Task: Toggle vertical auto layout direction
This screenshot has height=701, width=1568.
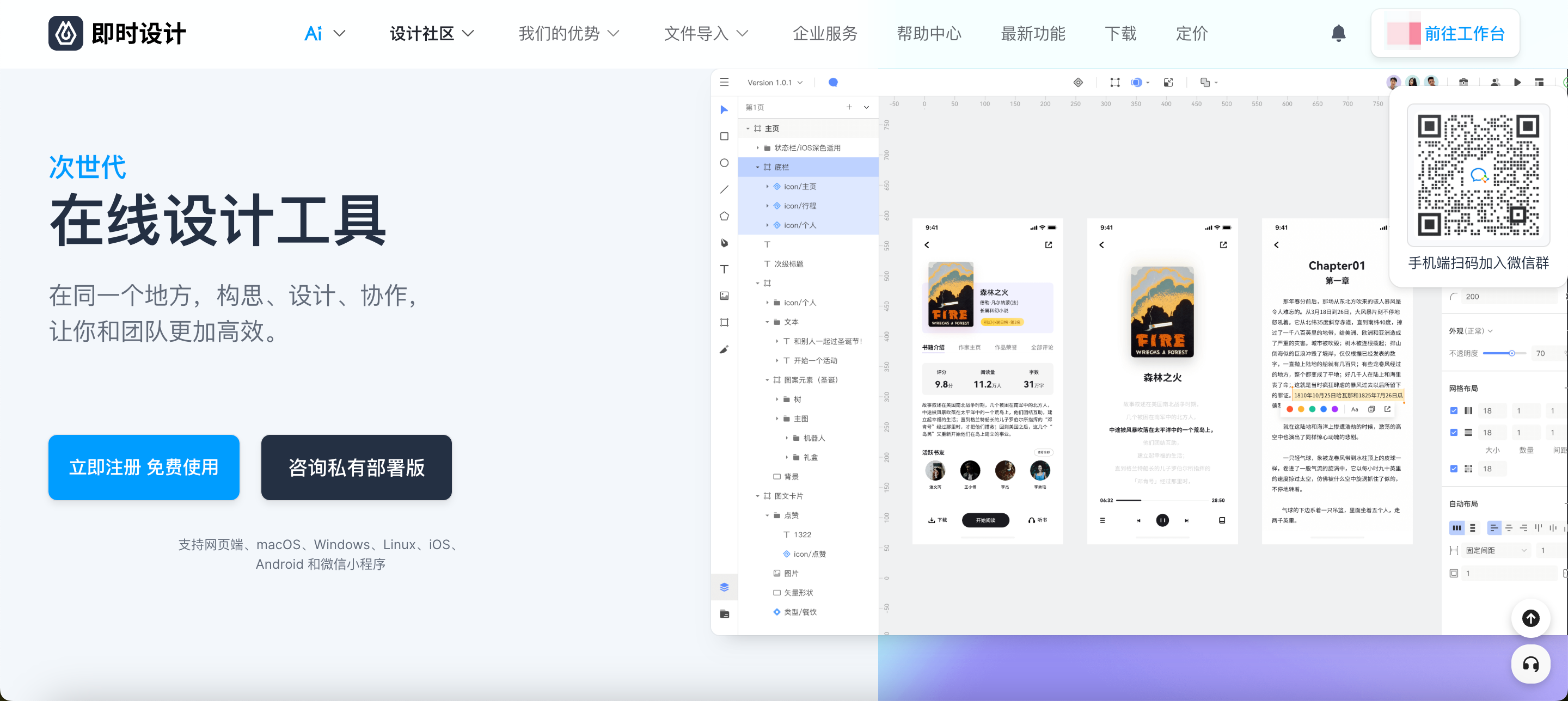Action: coord(1472,527)
